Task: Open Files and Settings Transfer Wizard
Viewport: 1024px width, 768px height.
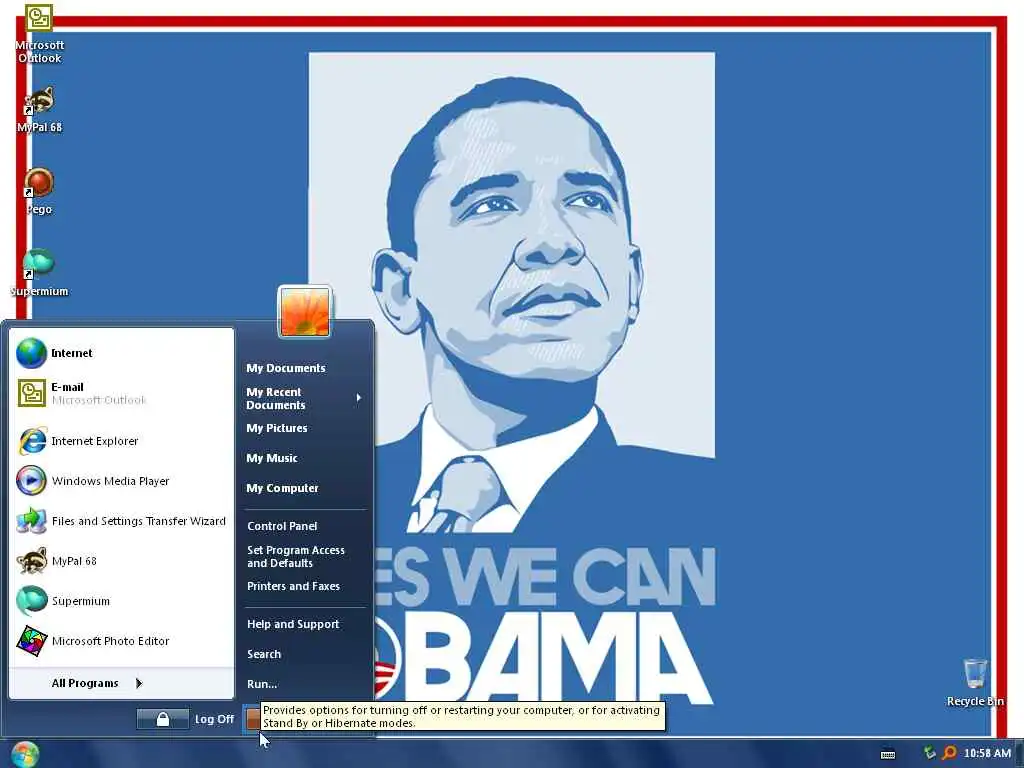Action: coord(121,521)
